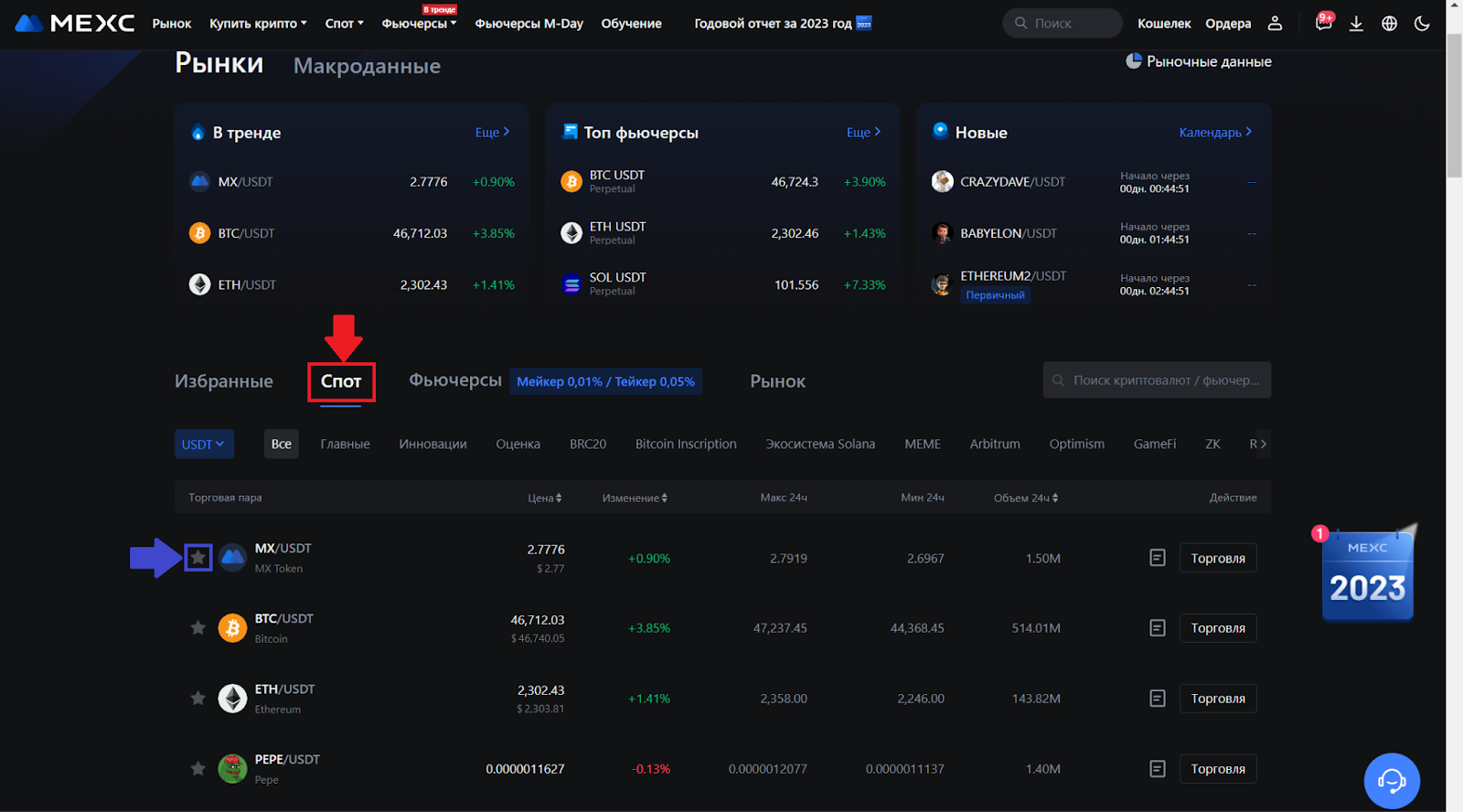1463x812 pixels.
Task: Click SOL USDT Perpetual coin icon
Action: pos(571,284)
